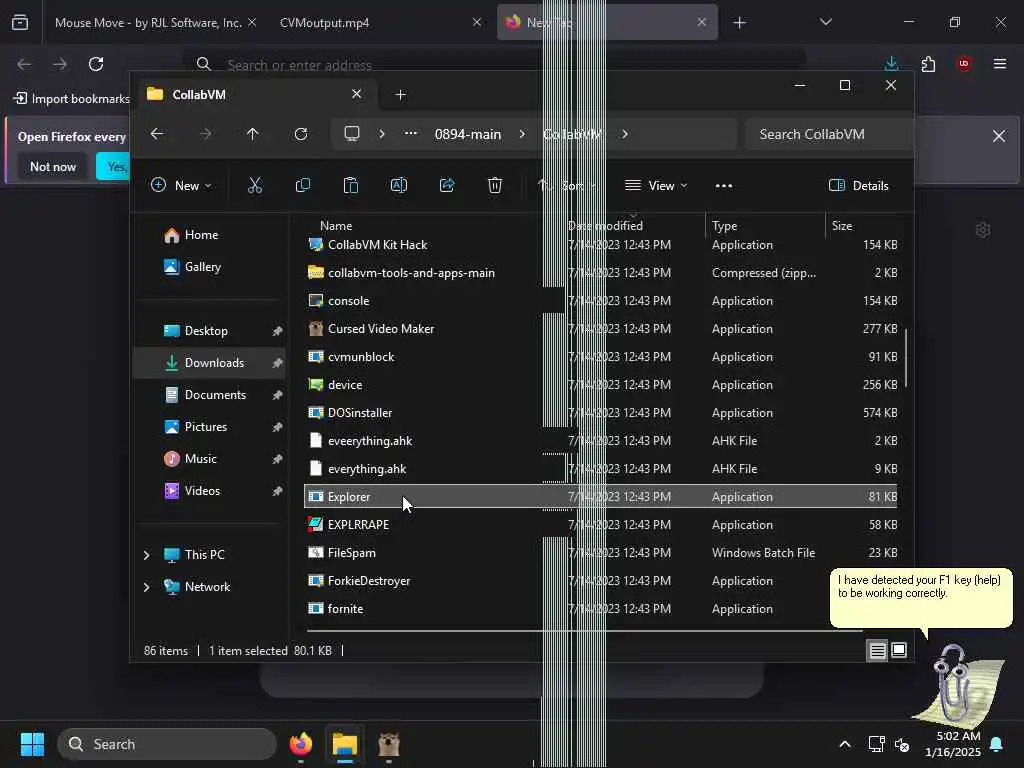Click the brown creature app icon in taskbar
Screen dimensions: 1024x768
[389, 744]
